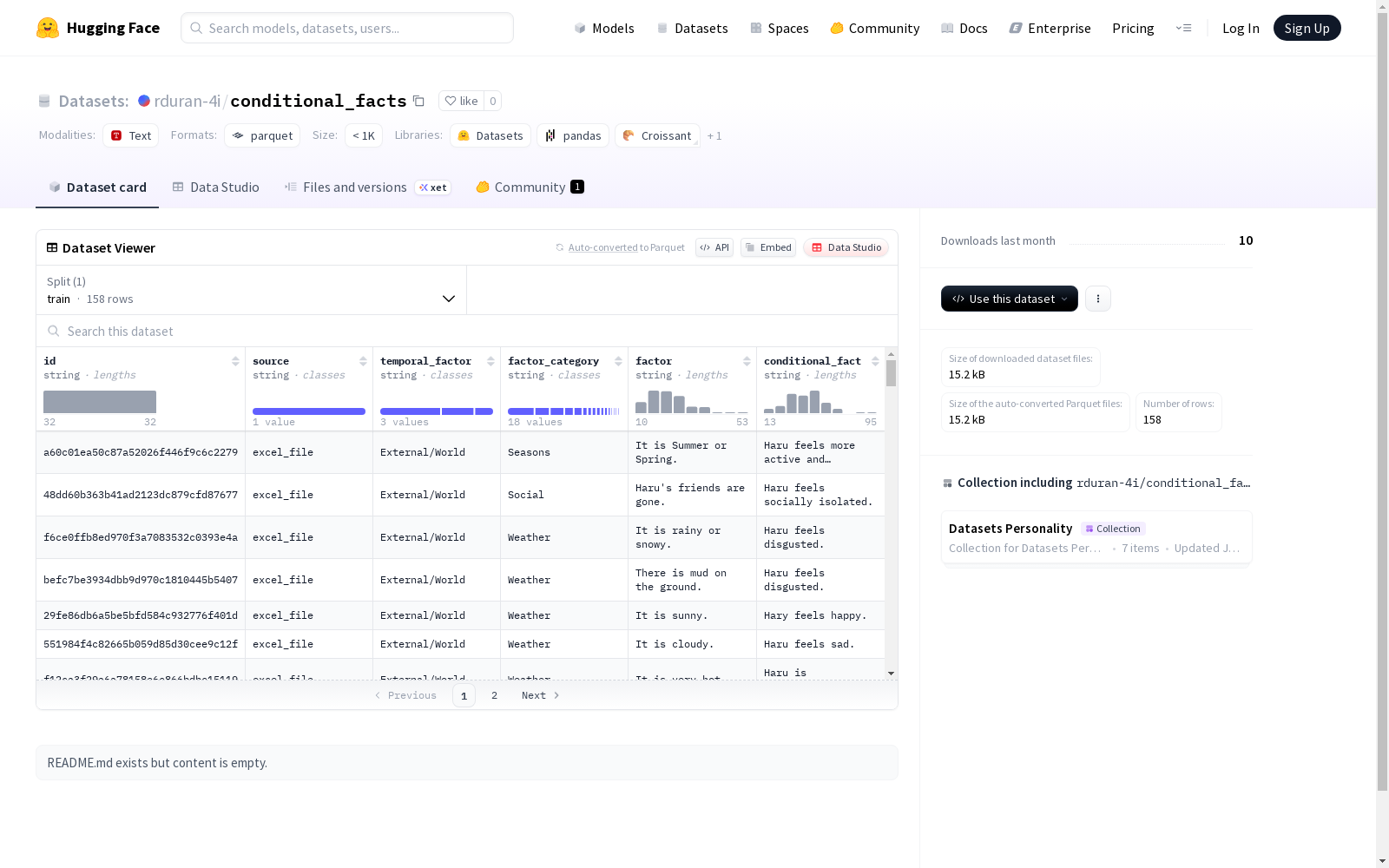Image resolution: width=1389 pixels, height=868 pixels.
Task: Focus the main Hugging Face search box
Action: click(347, 28)
